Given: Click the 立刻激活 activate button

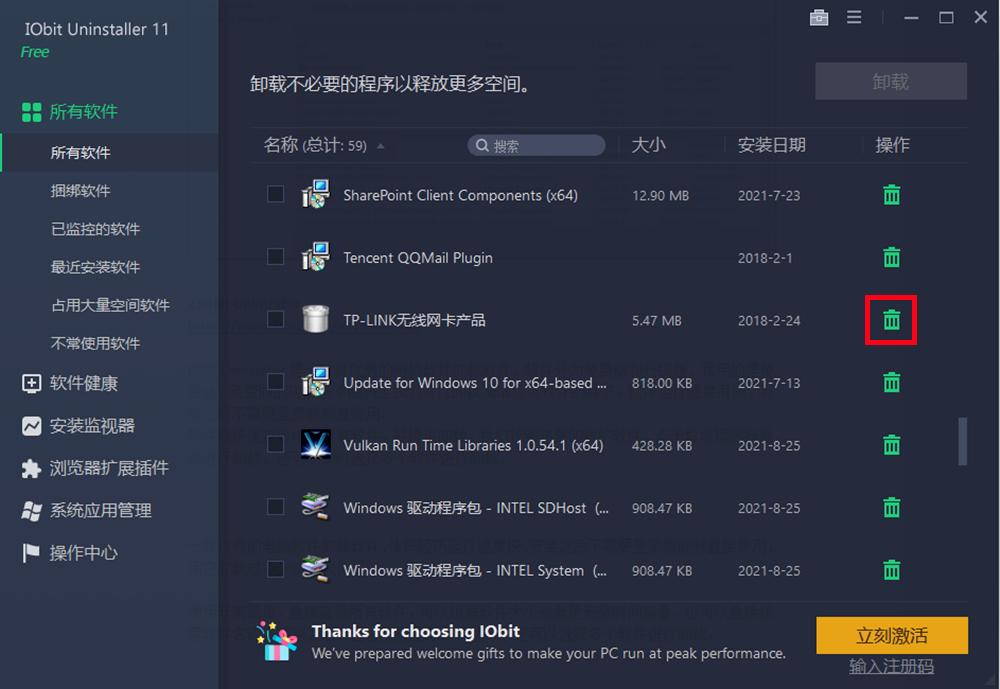Looking at the screenshot, I should [892, 635].
